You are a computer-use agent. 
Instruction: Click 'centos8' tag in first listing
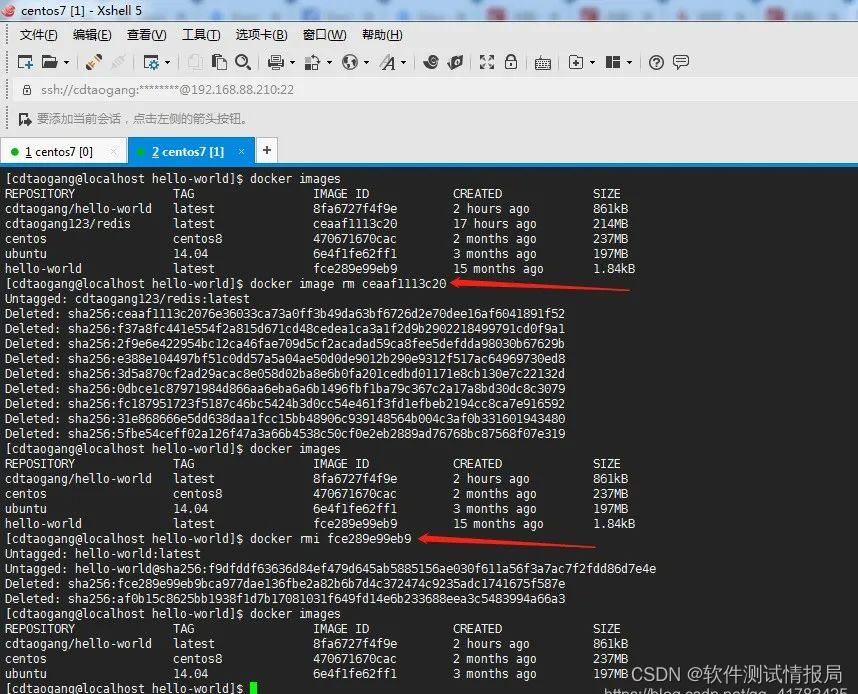click(198, 239)
